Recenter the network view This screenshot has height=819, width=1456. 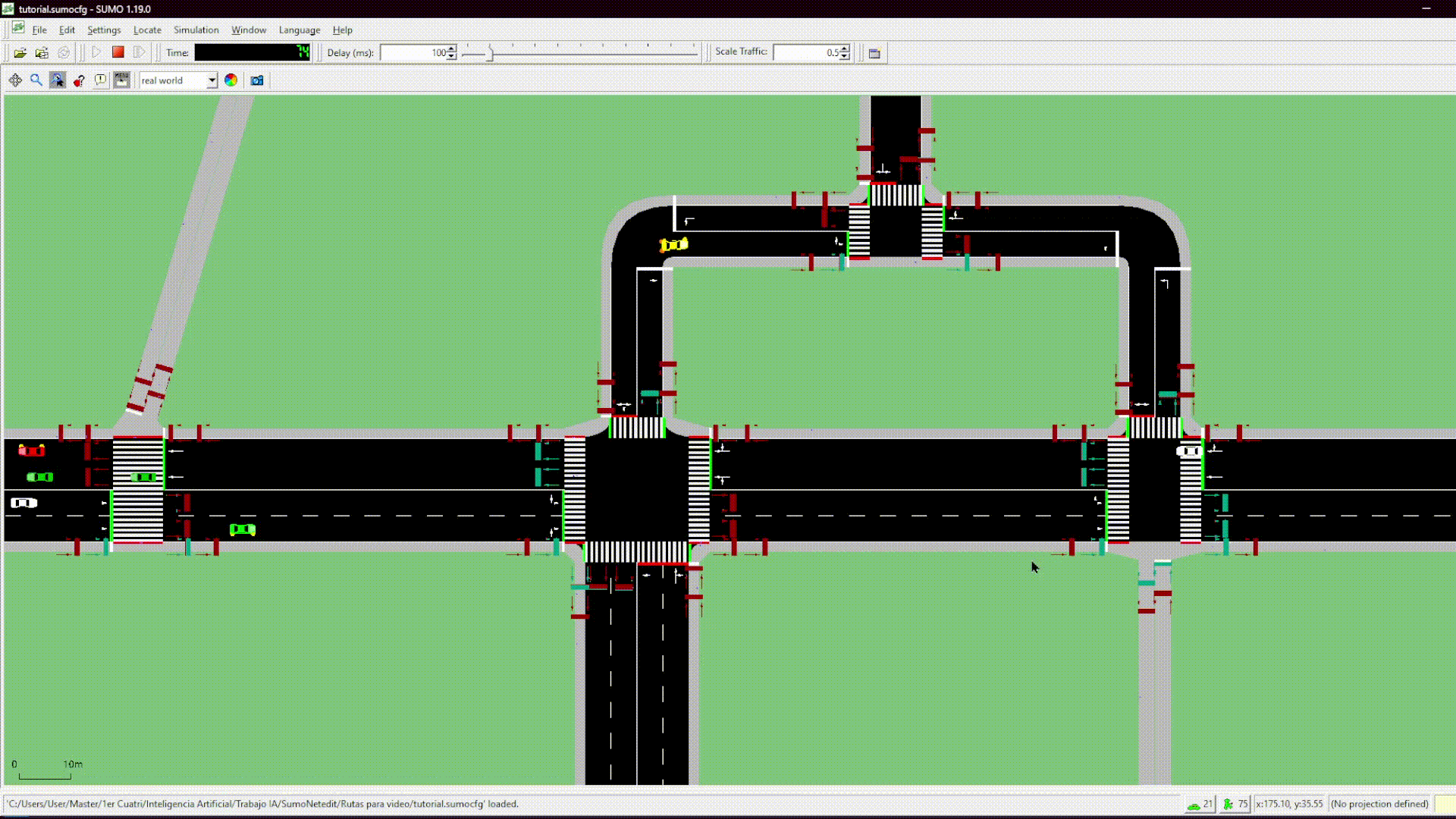coord(15,80)
